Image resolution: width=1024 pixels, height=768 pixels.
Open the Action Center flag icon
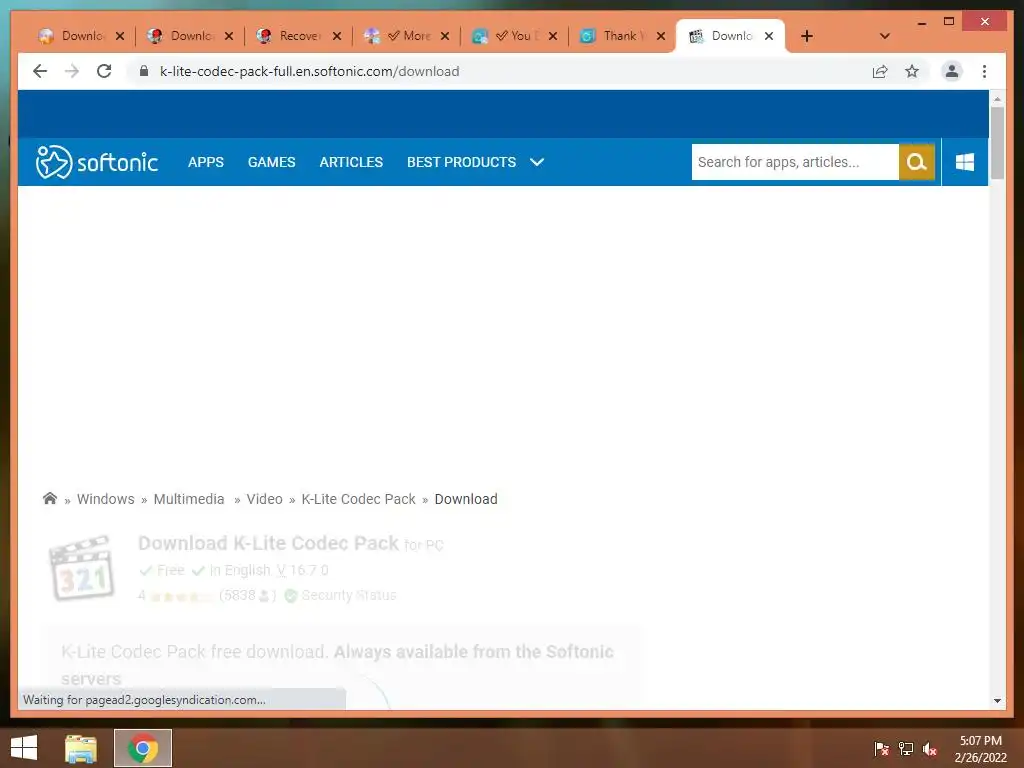881,748
